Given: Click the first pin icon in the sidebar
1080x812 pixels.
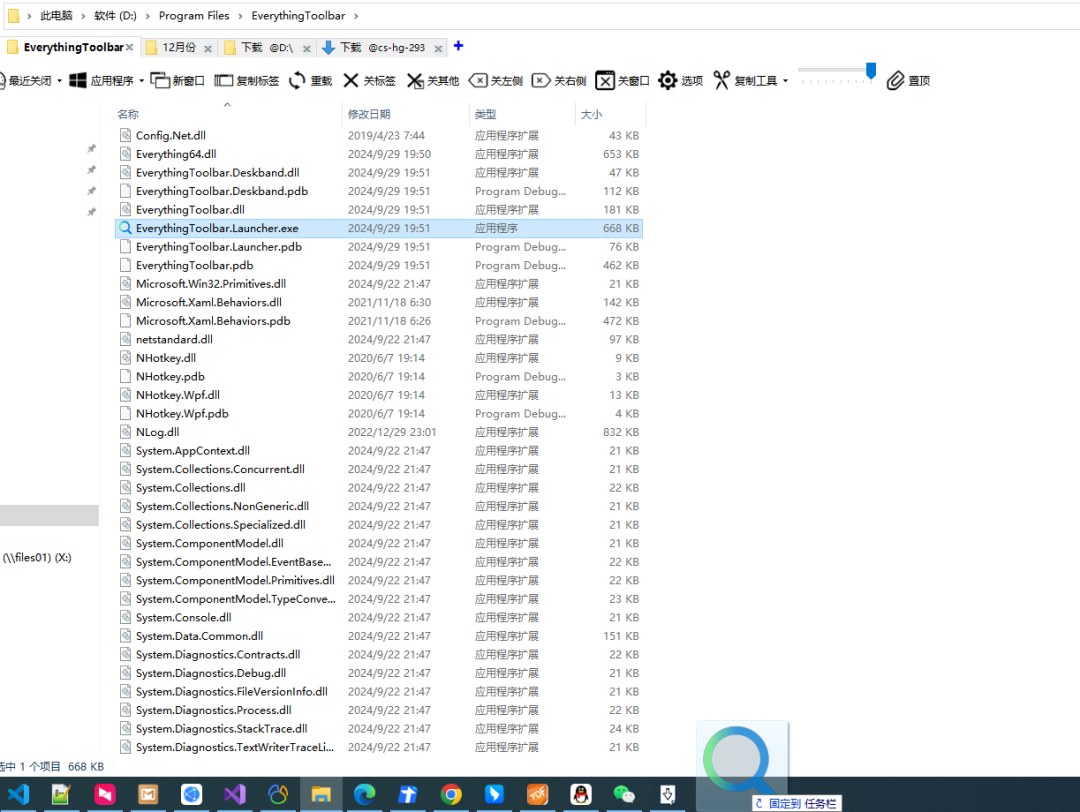Looking at the screenshot, I should (x=91, y=149).
